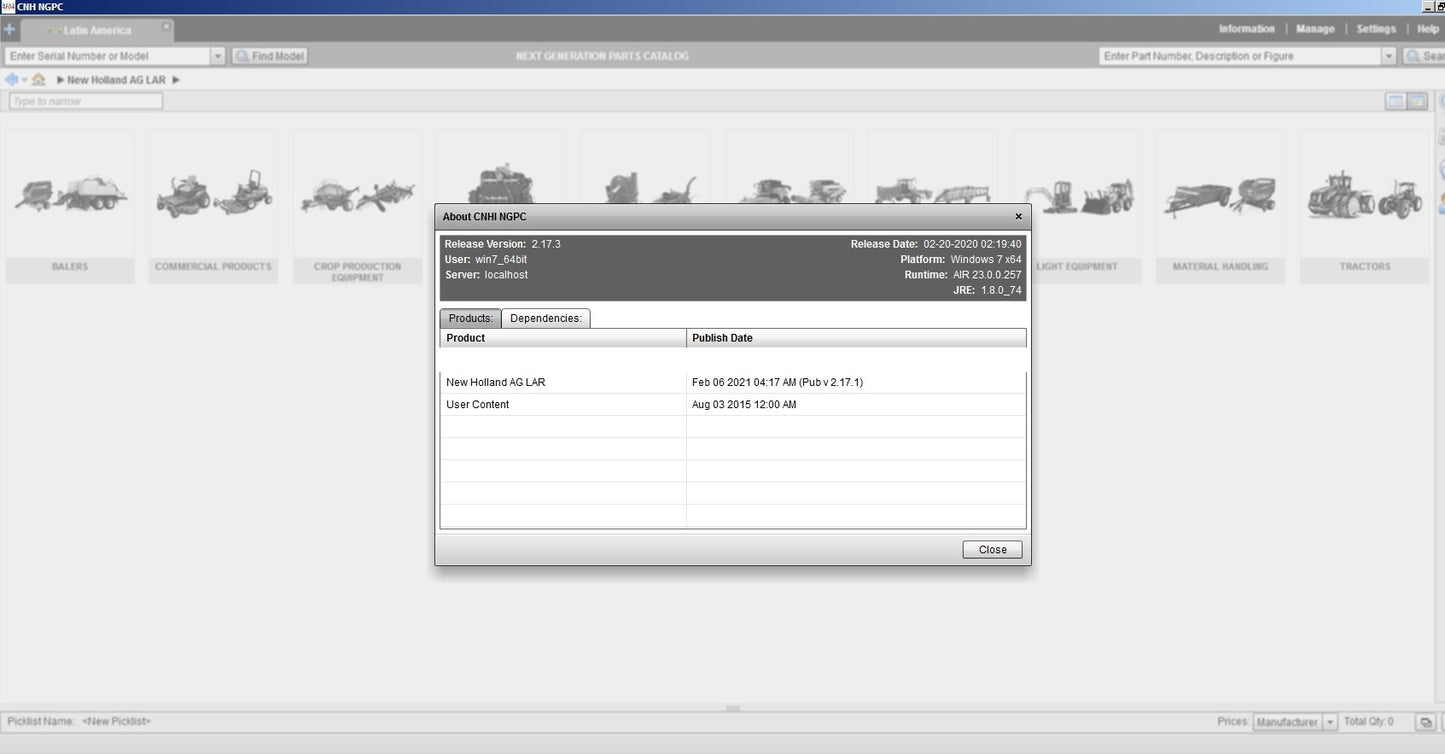The width and height of the screenshot is (1445, 754).
Task: Click the Type to narrow filter field
Action: pyautogui.click(x=86, y=101)
